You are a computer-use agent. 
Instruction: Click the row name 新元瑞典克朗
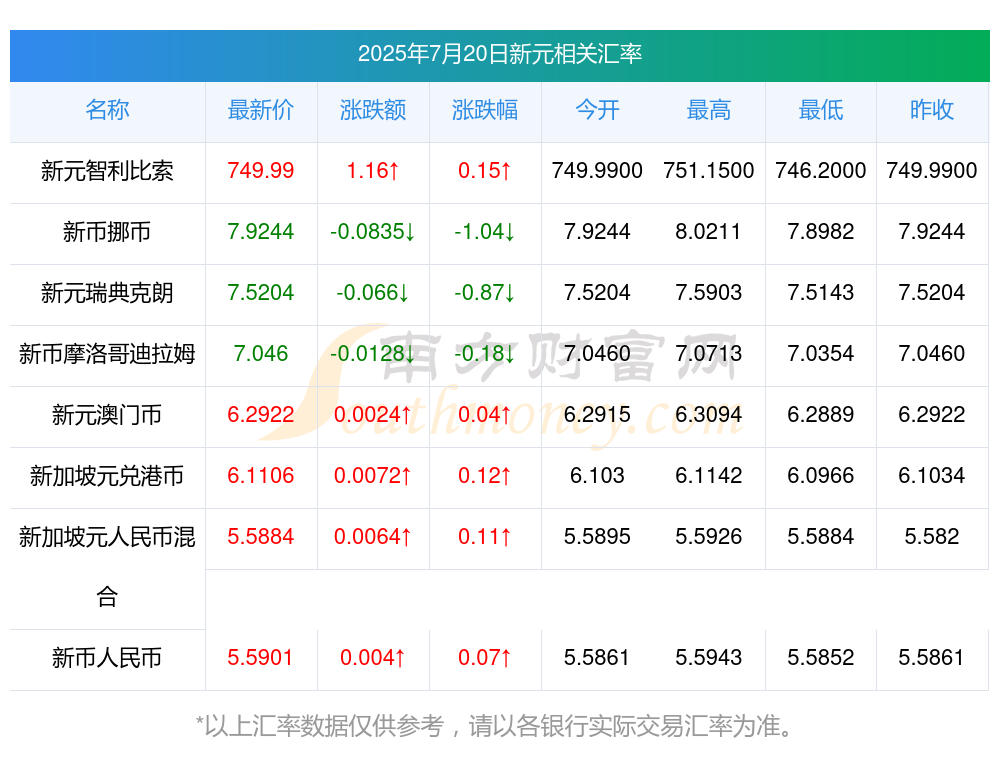pyautogui.click(x=107, y=293)
